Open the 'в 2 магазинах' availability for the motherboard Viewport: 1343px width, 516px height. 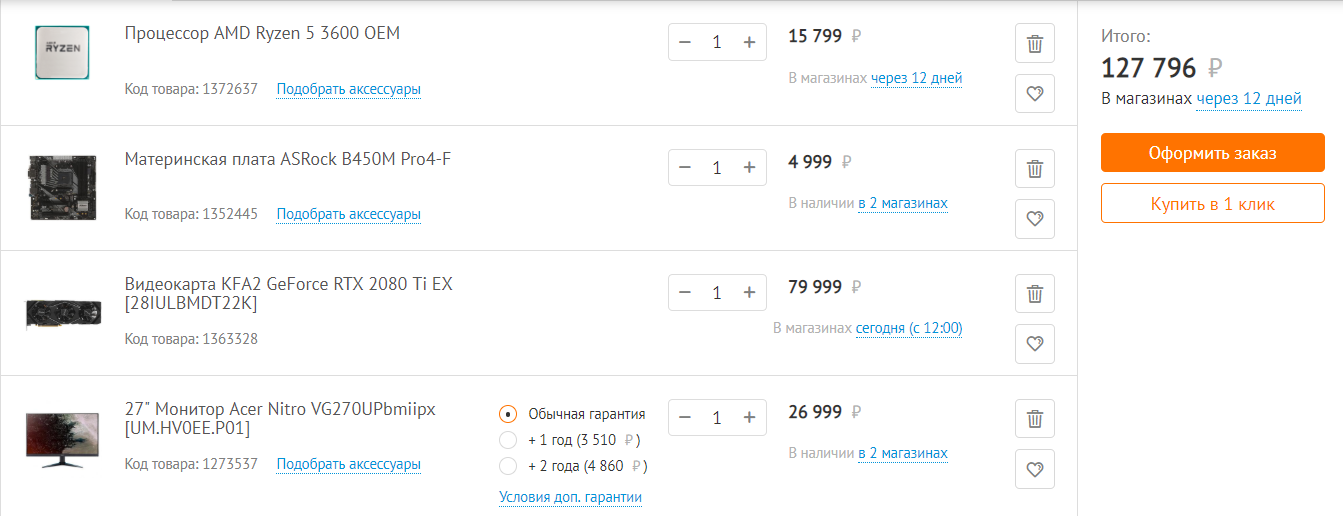pos(902,204)
